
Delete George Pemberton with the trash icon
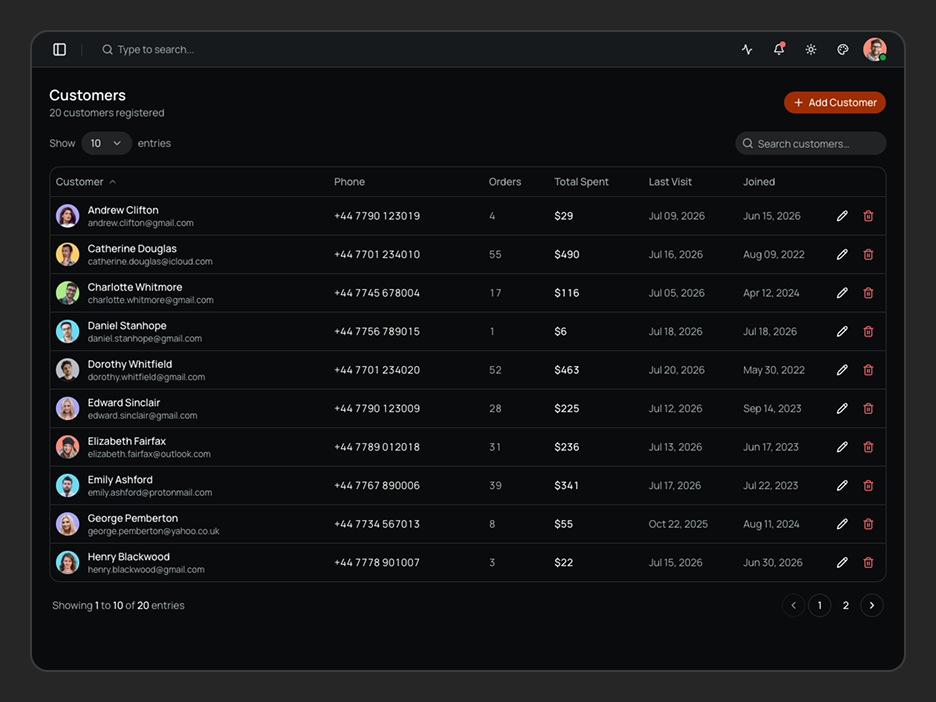pyautogui.click(x=869, y=524)
